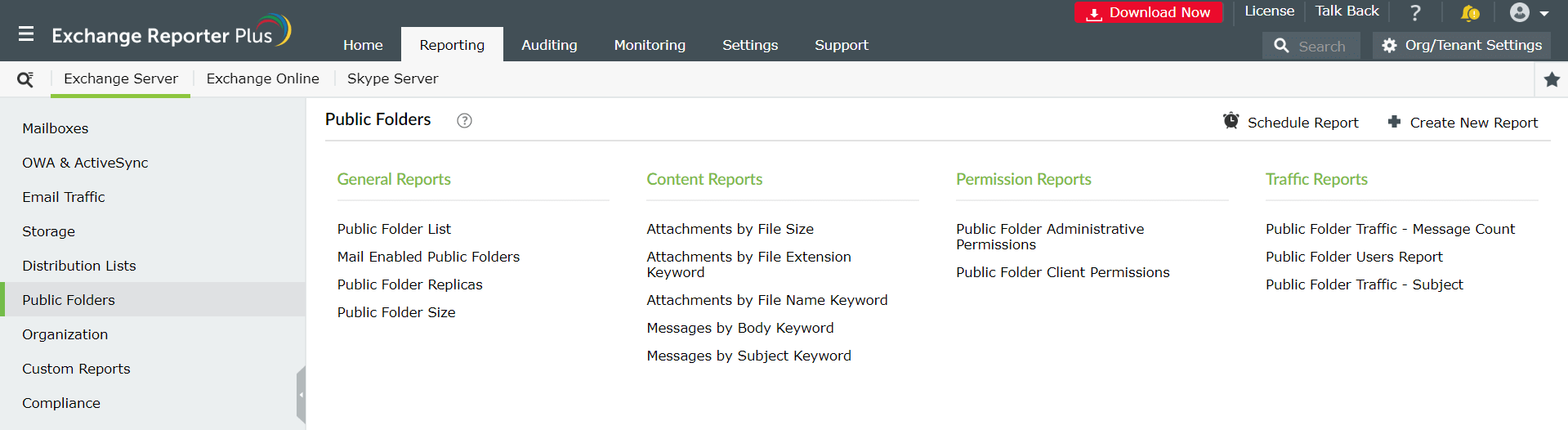The width and height of the screenshot is (1568, 430).
Task: Open Public Folder Client Permissions report
Action: pos(1062,272)
